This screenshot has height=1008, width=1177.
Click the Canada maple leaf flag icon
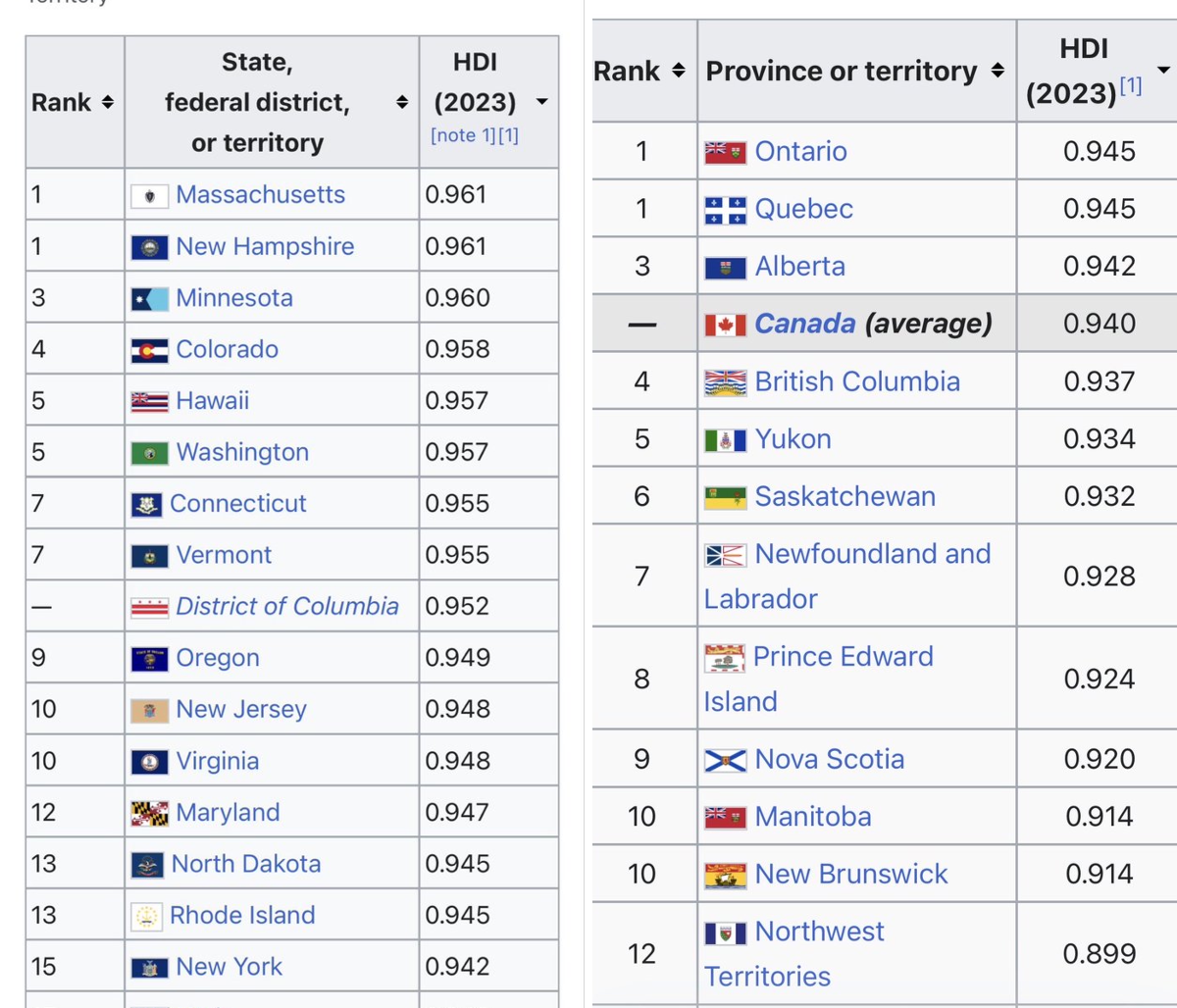725,325
